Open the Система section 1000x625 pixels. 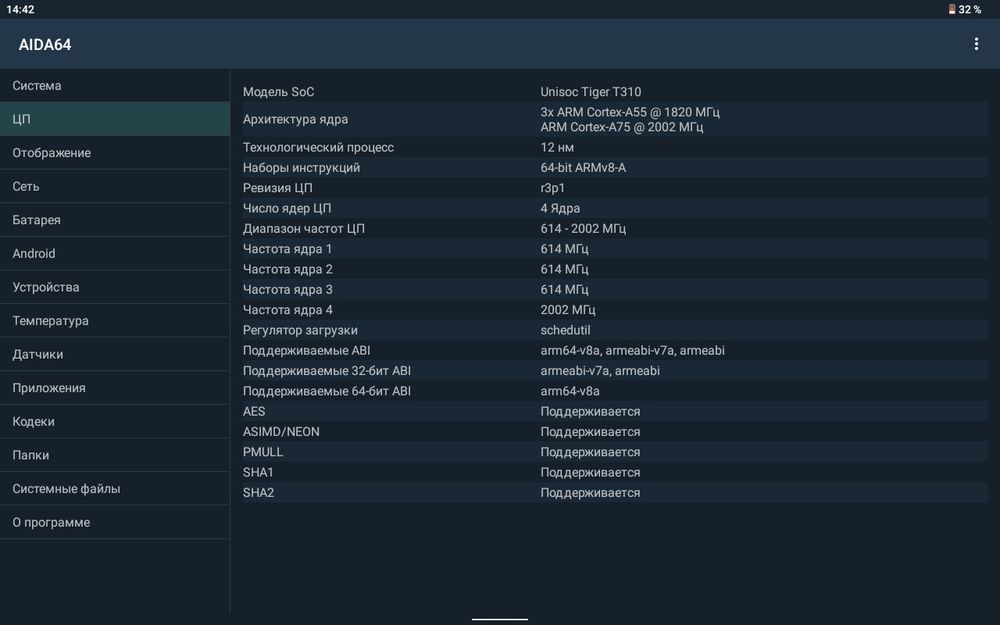(115, 85)
